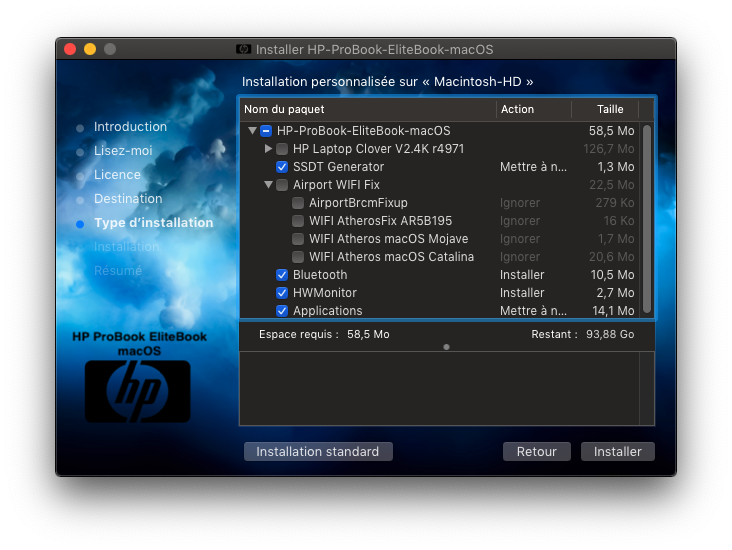Switch to Installation standard
732x550 pixels.
tap(318, 452)
